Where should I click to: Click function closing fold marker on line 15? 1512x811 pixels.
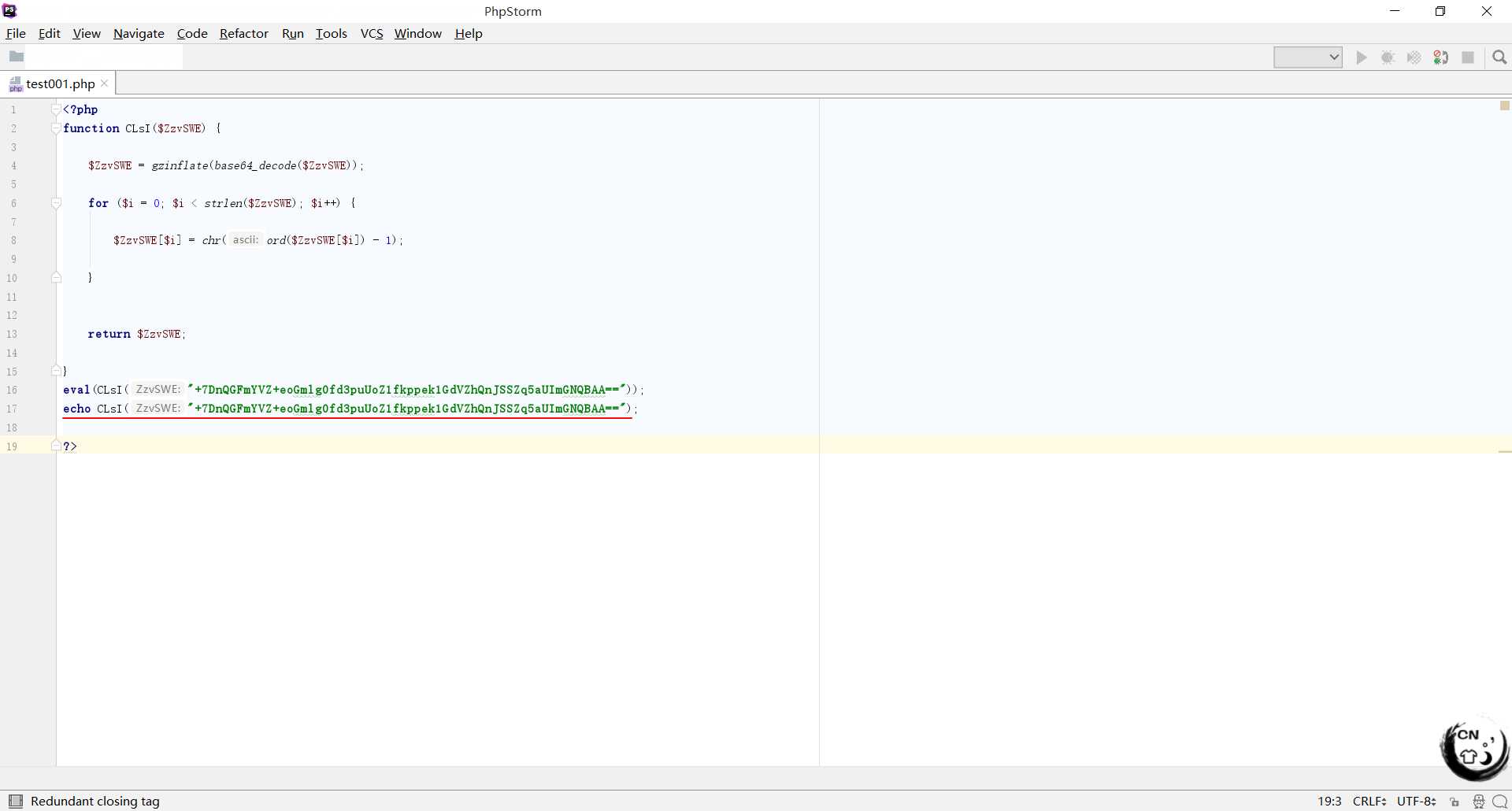tap(56, 370)
